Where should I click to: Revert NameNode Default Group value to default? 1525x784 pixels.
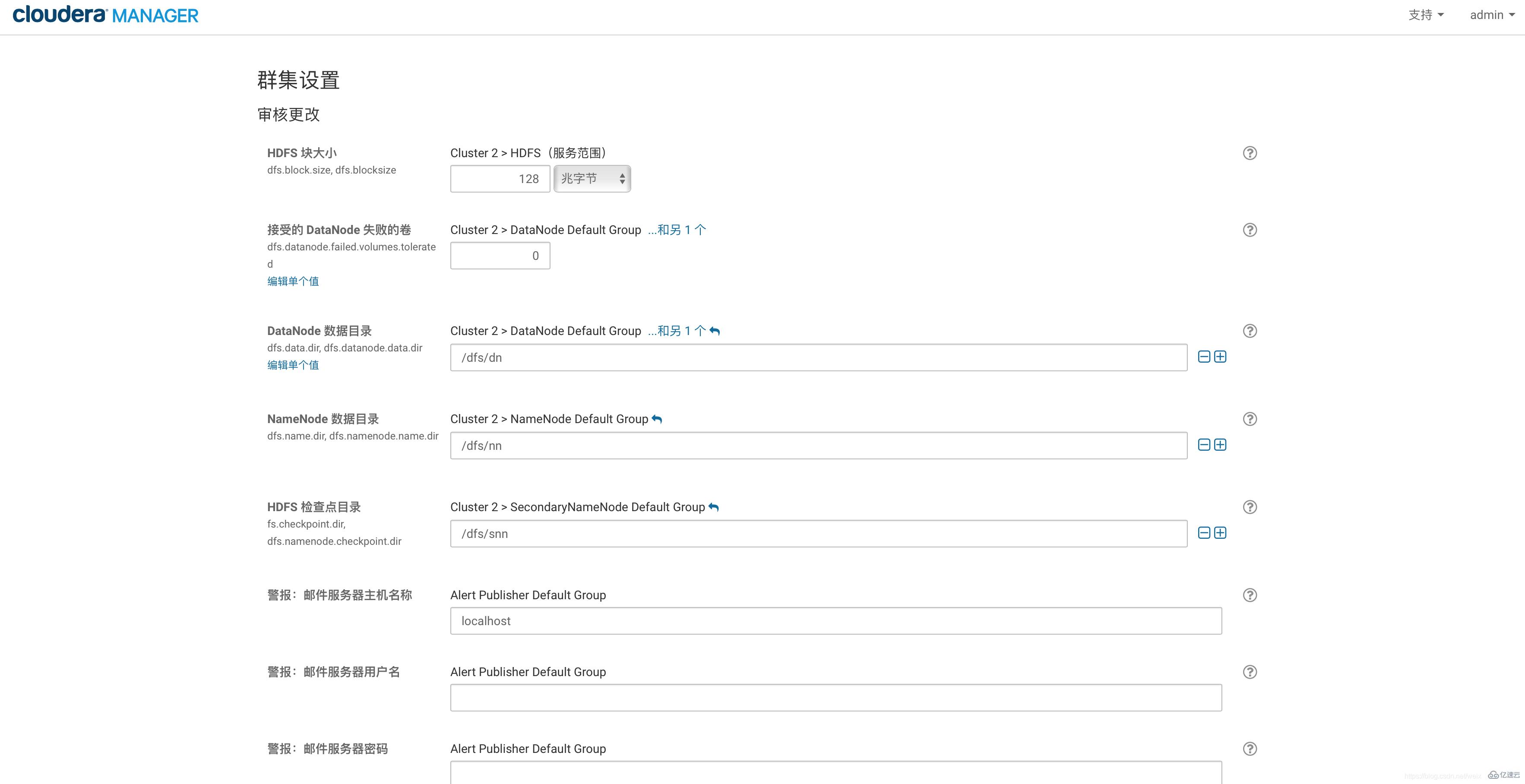(x=657, y=419)
